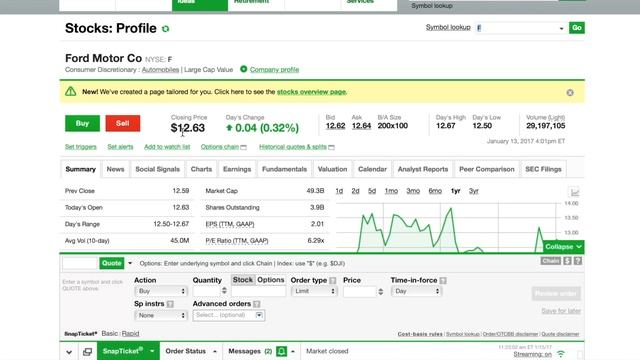Viewport: 640px width, 360px height.
Task: Click the streaming wifi signal icon
Action: [561, 354]
